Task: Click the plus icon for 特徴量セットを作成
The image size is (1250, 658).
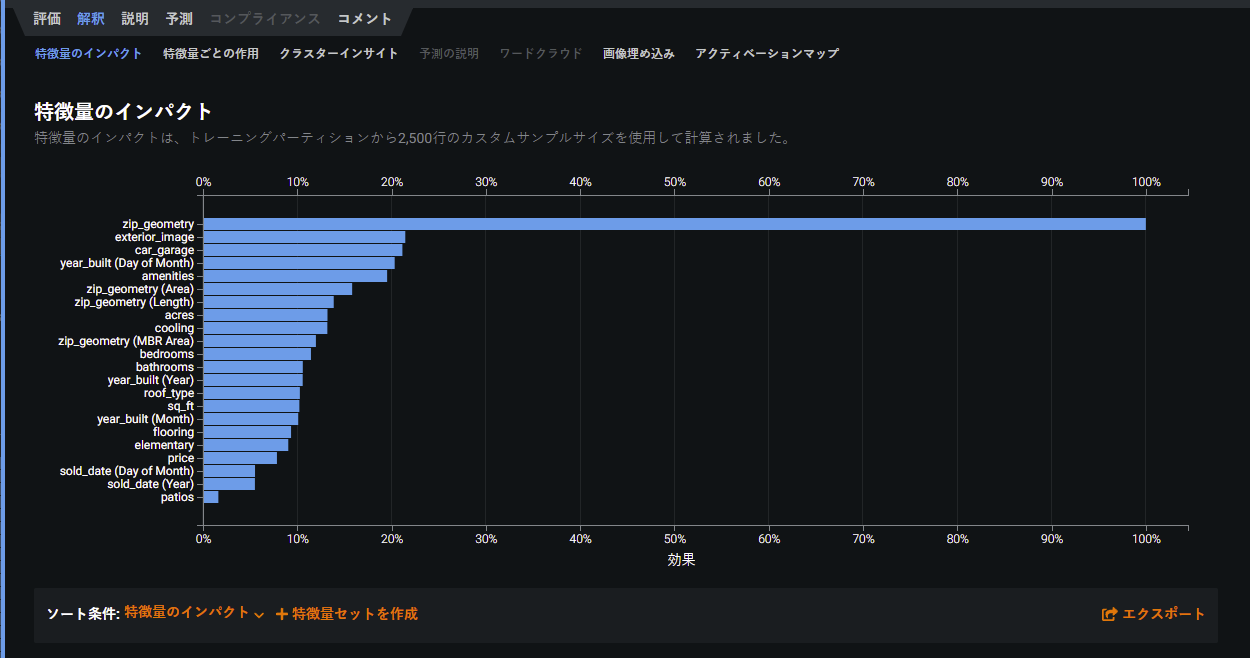Action: (281, 614)
